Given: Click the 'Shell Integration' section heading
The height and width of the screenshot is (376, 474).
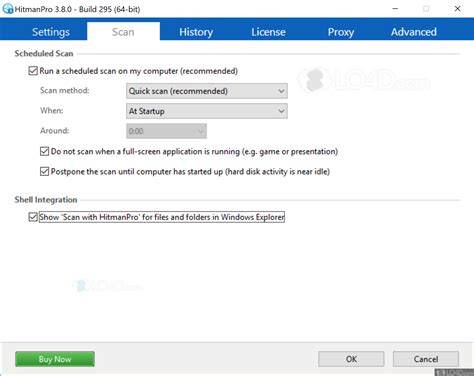Looking at the screenshot, I should (x=46, y=200).
